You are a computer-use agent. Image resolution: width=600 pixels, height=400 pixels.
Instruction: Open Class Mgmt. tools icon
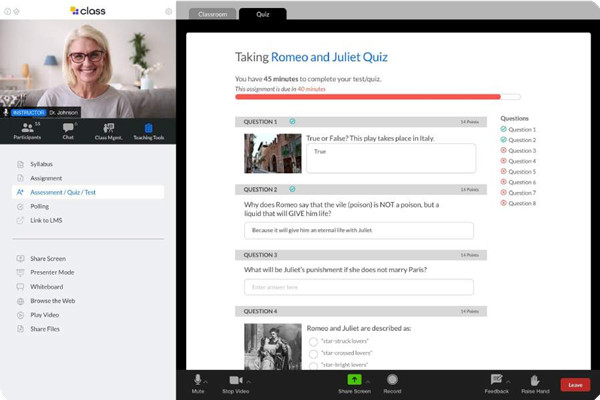click(107, 129)
